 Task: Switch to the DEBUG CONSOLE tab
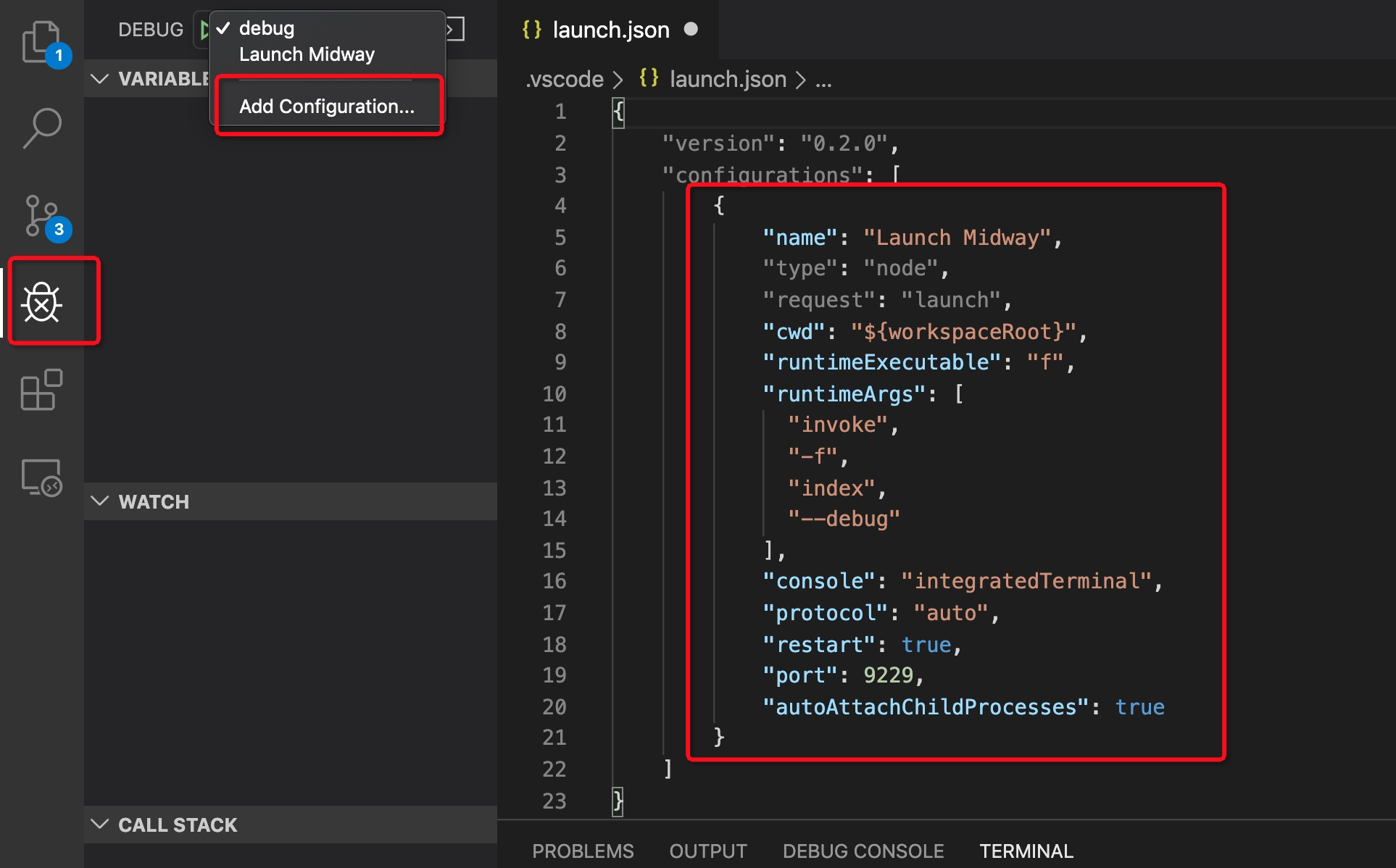tap(863, 851)
